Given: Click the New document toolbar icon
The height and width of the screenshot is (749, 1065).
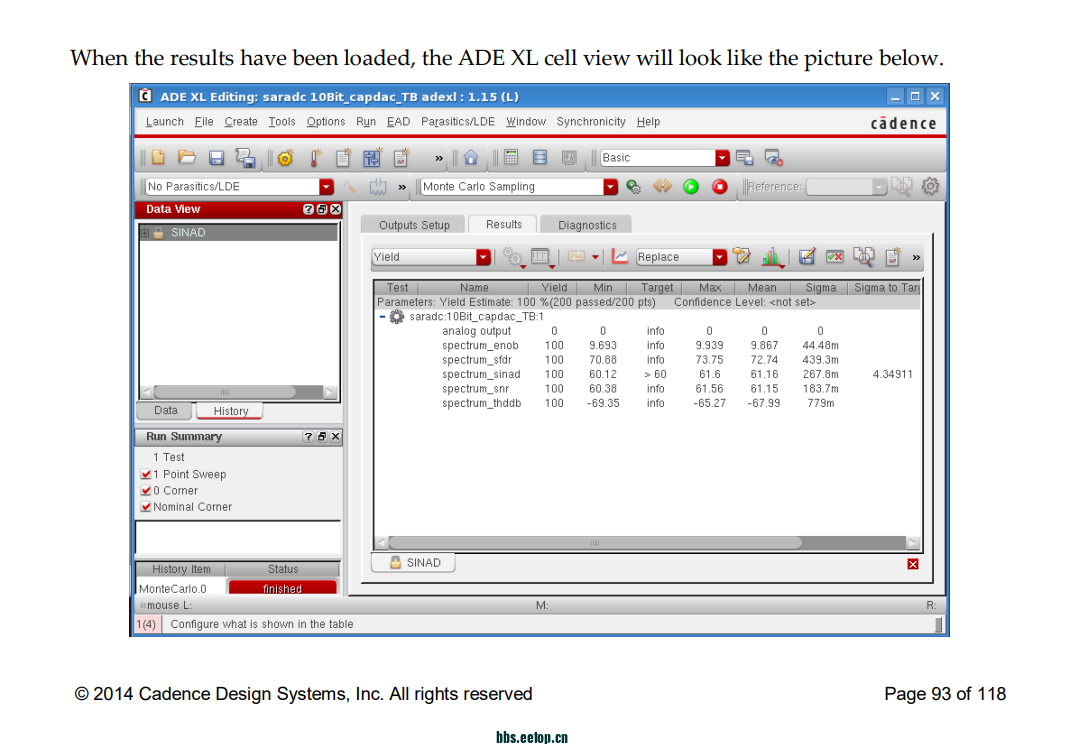Looking at the screenshot, I should [x=158, y=158].
